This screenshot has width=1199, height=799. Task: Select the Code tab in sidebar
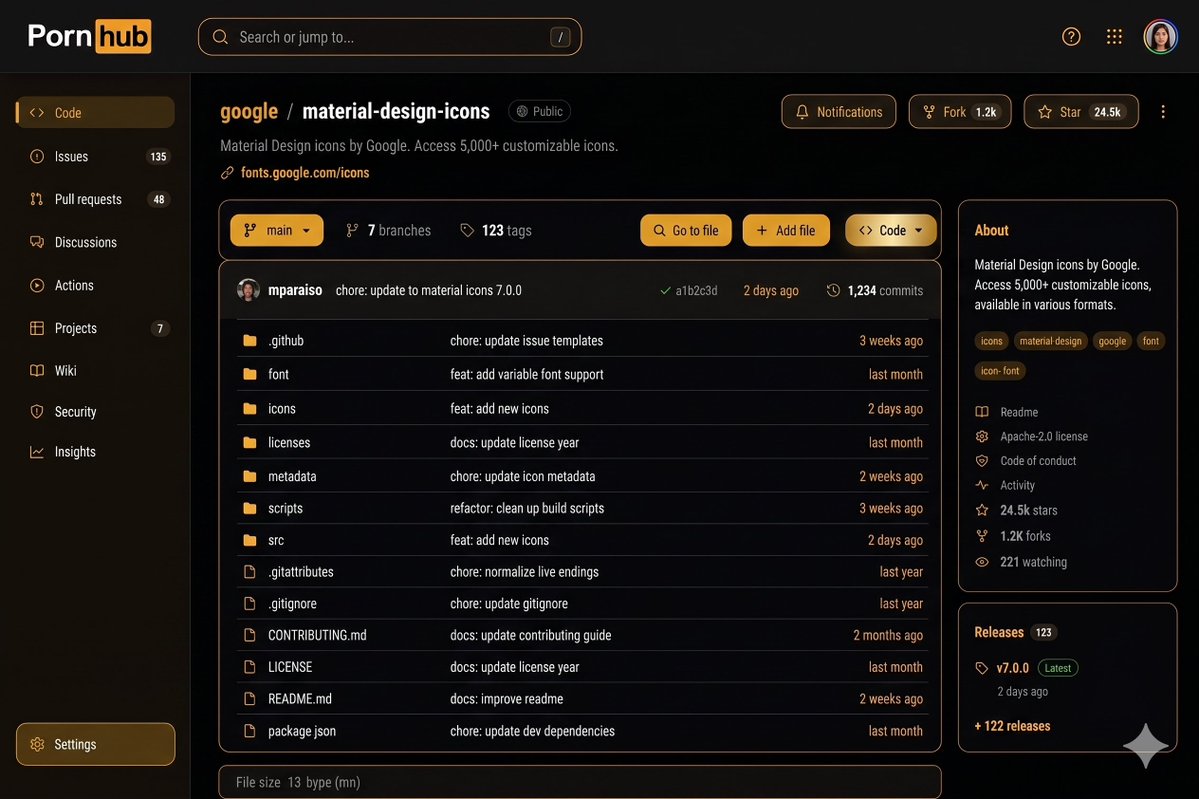coord(96,112)
